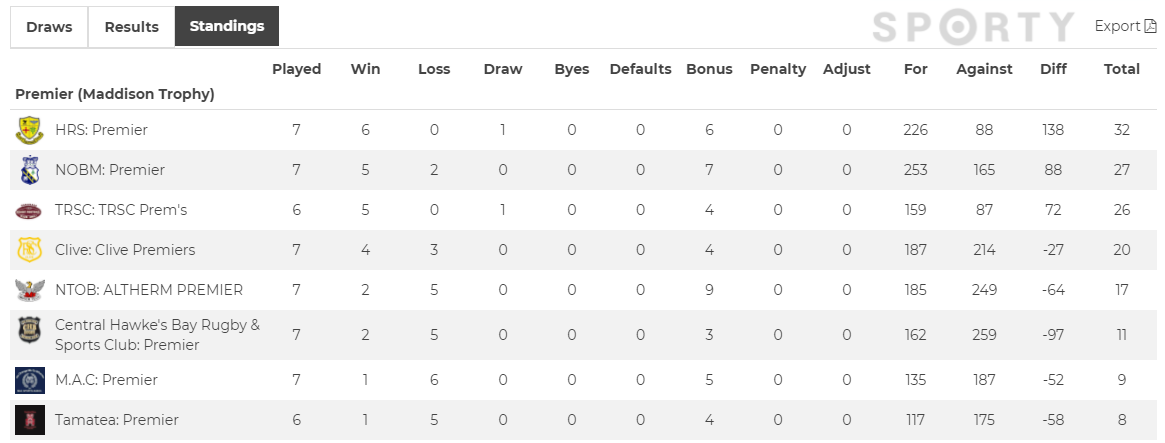1165x443 pixels.
Task: Click the Tamatea: Premier team name
Action: [116, 420]
